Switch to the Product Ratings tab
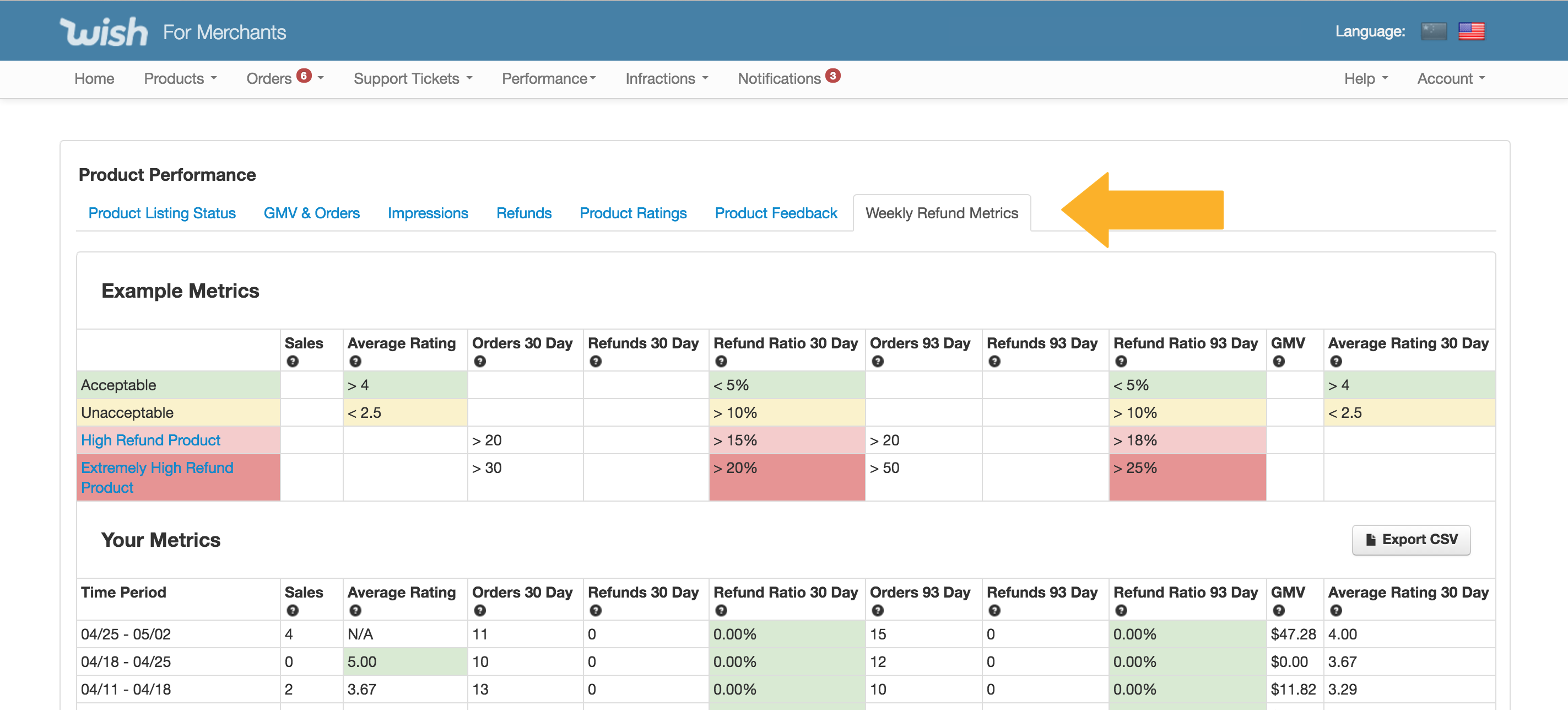This screenshot has height=710, width=1568. pyautogui.click(x=632, y=213)
